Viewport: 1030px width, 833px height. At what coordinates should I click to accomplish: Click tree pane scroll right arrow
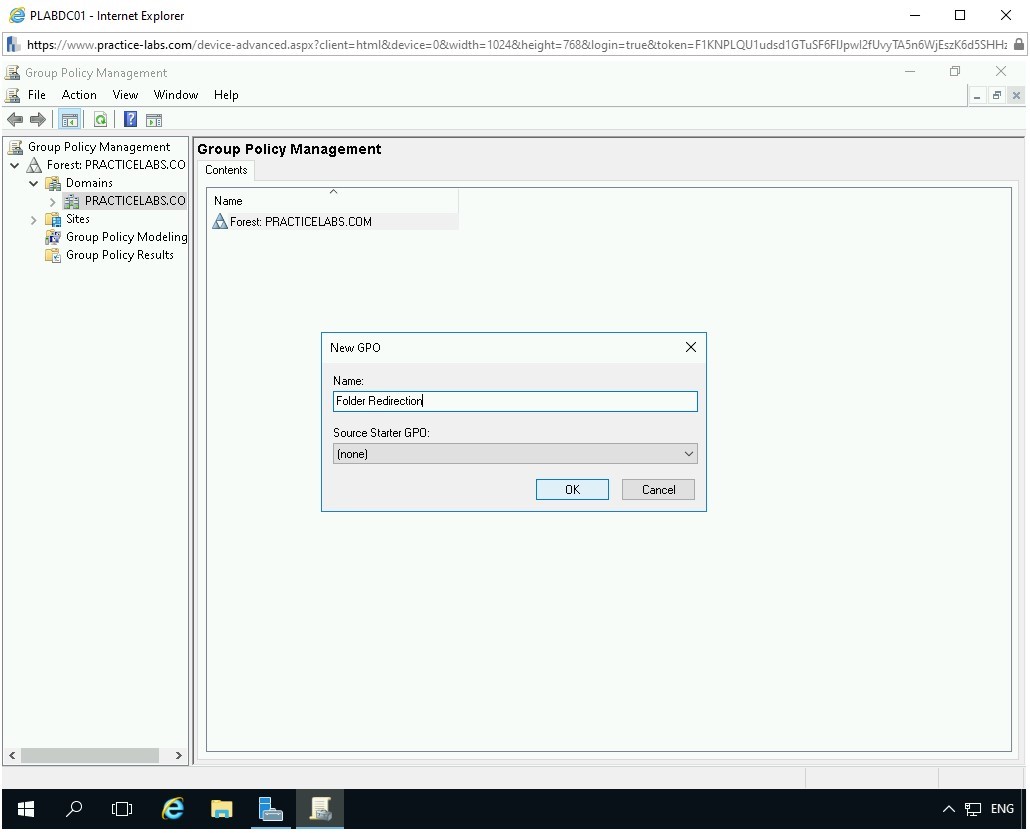(178, 755)
